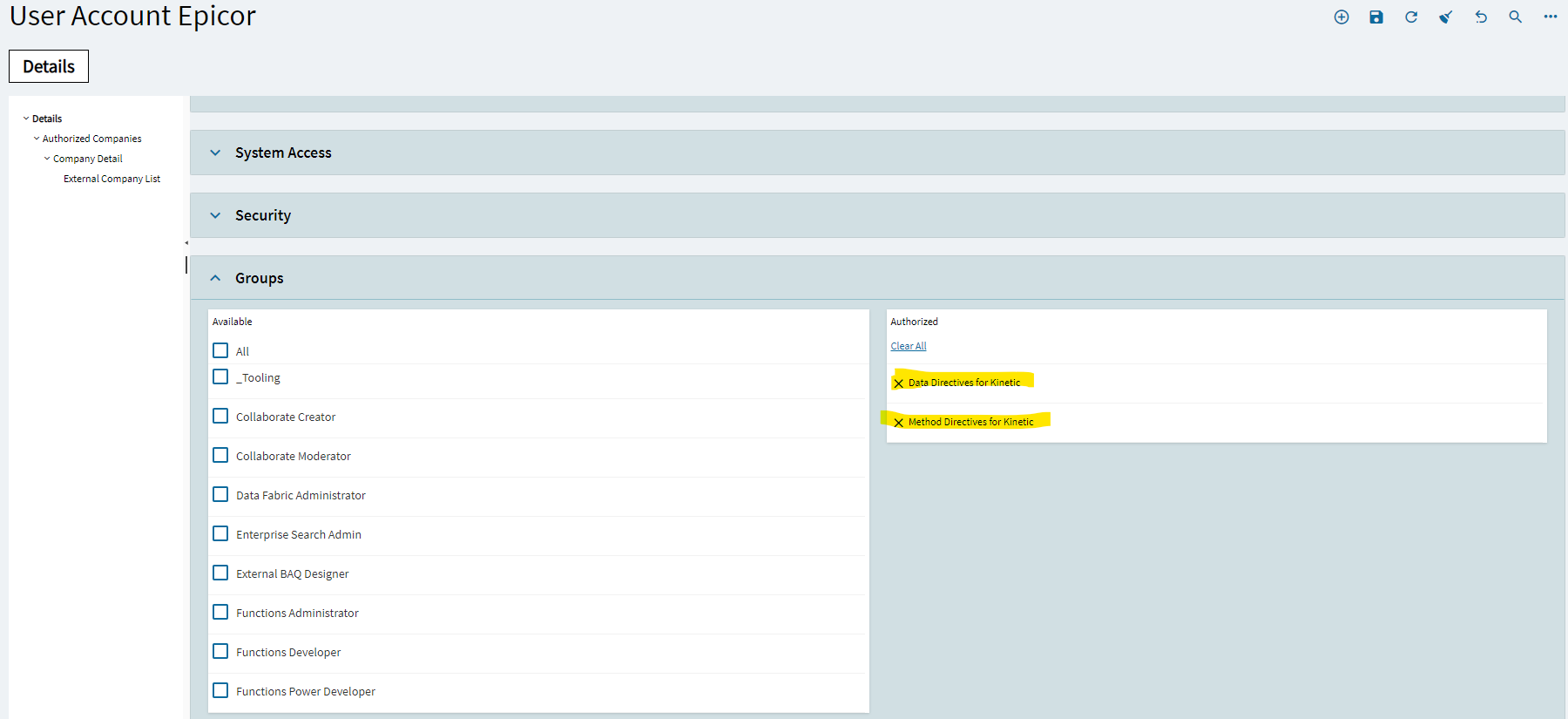This screenshot has width=1568, height=719.
Task: Check the Functions Administrator checkbox
Action: tap(220, 612)
